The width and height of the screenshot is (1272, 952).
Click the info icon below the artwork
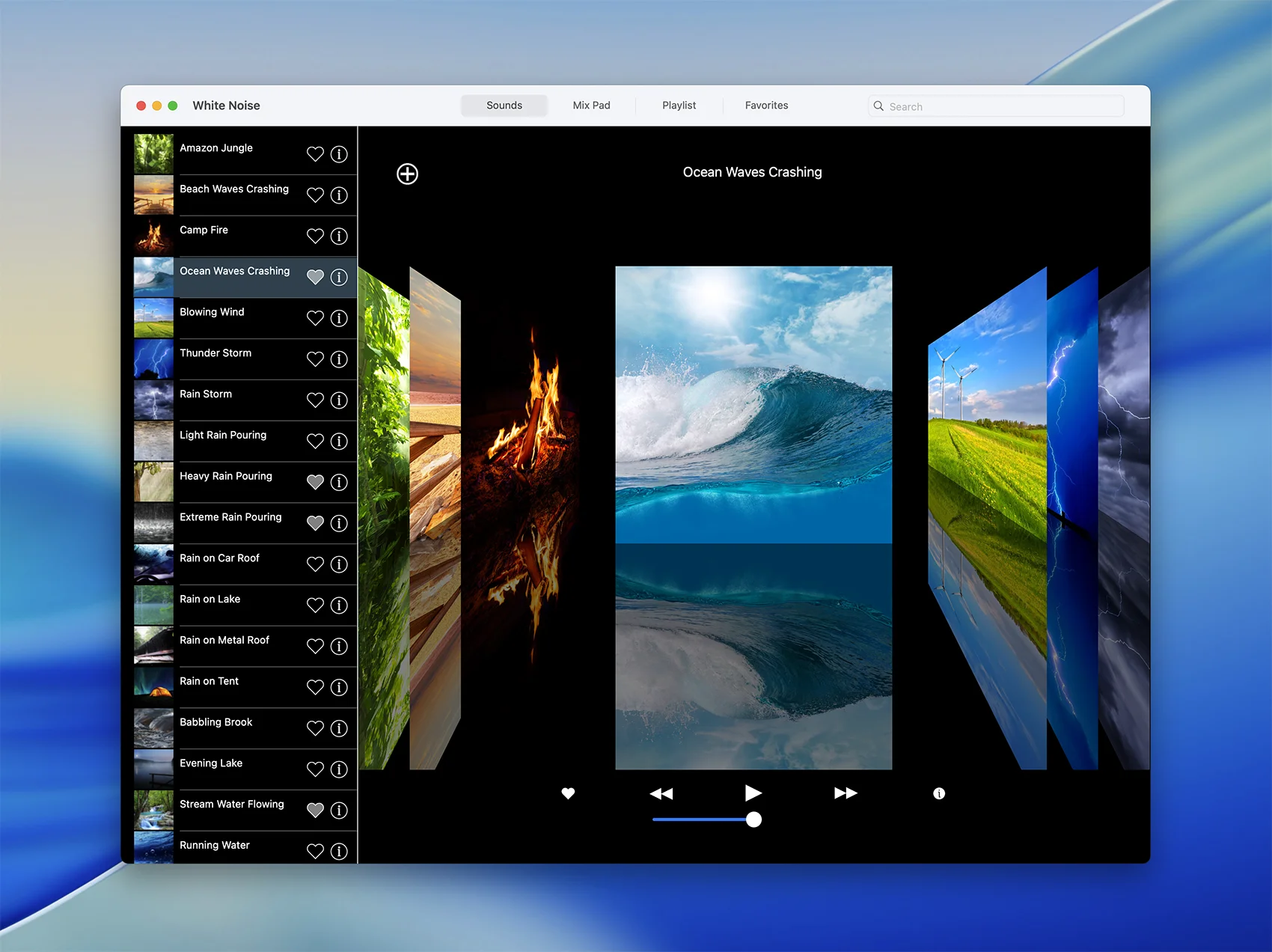click(x=939, y=793)
